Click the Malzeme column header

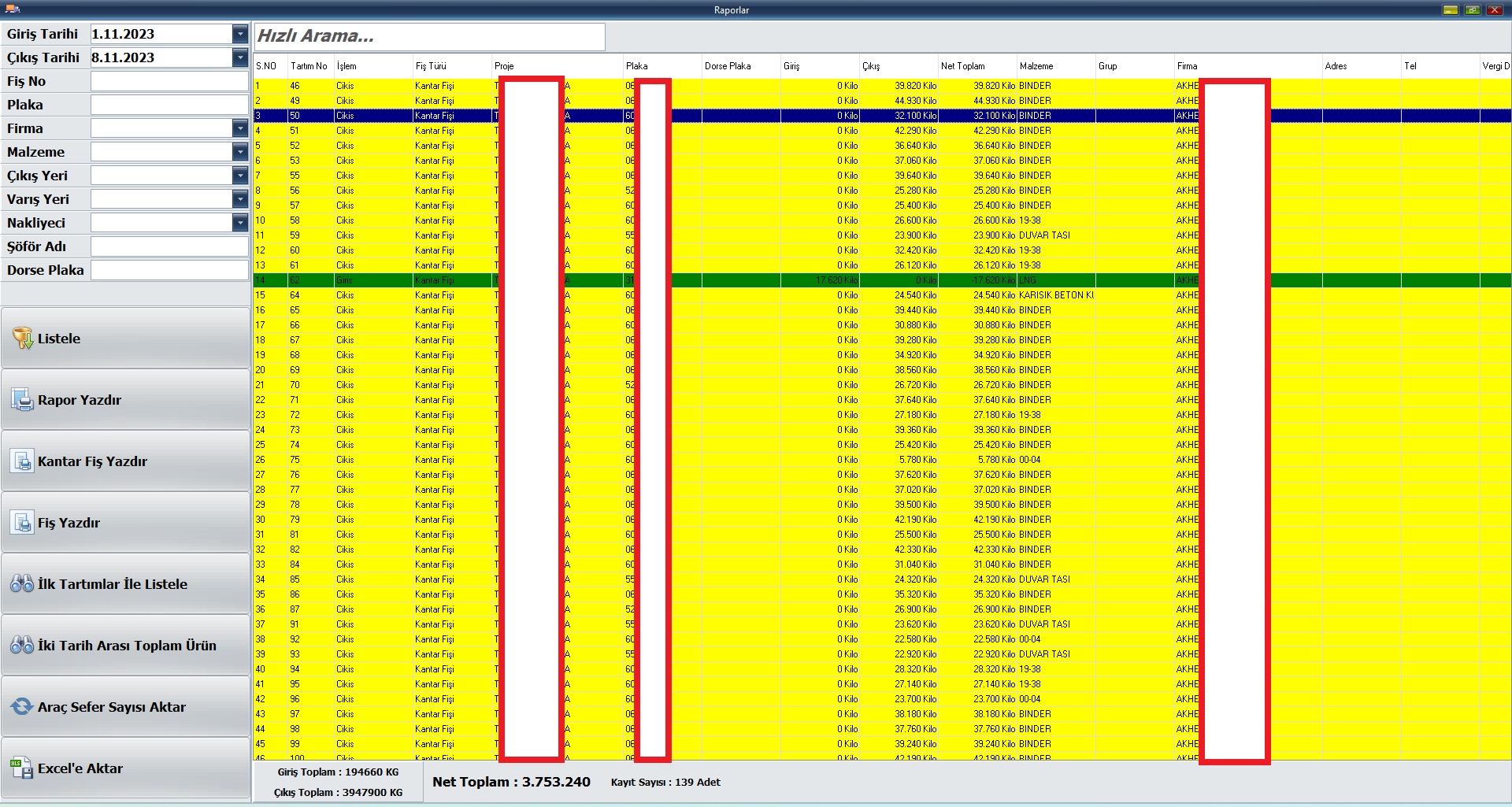click(x=1036, y=66)
